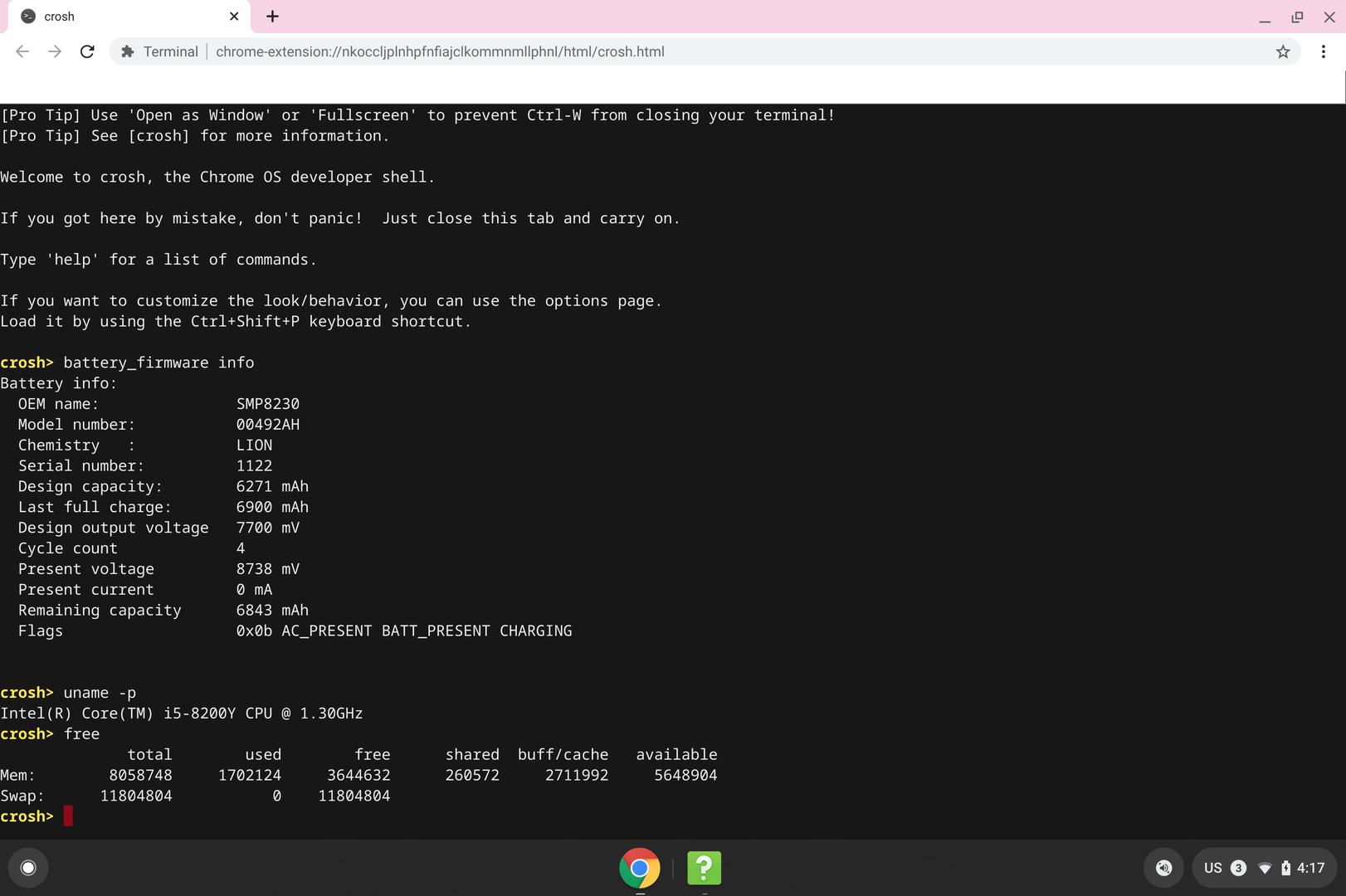Close the crosh tab

click(234, 16)
